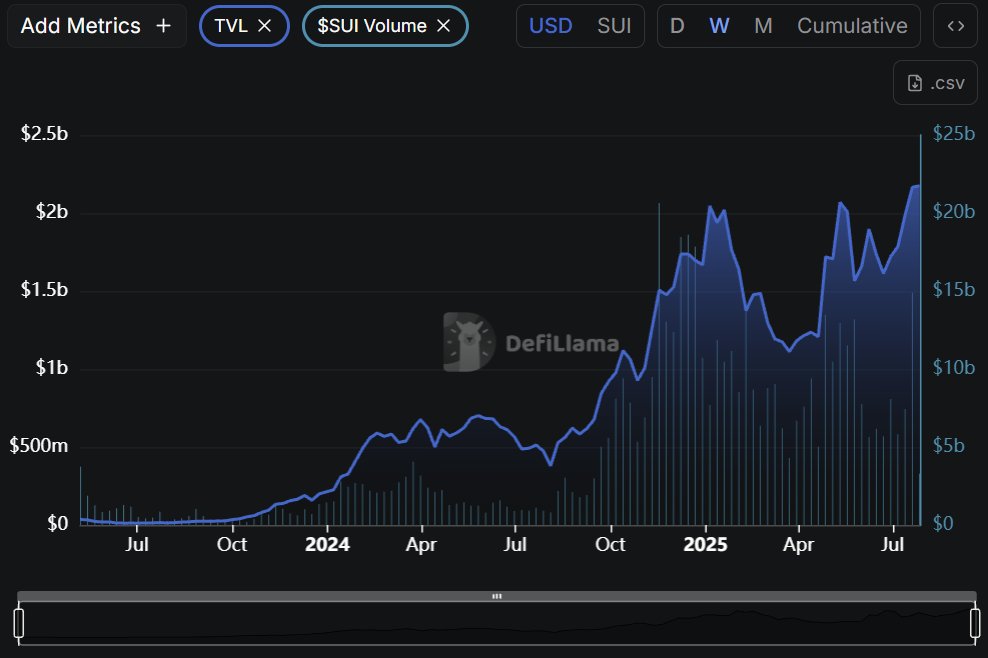This screenshot has width=988, height=658.
Task: Remove the $SUI Volume metric with its X
Action: pyautogui.click(x=444, y=26)
